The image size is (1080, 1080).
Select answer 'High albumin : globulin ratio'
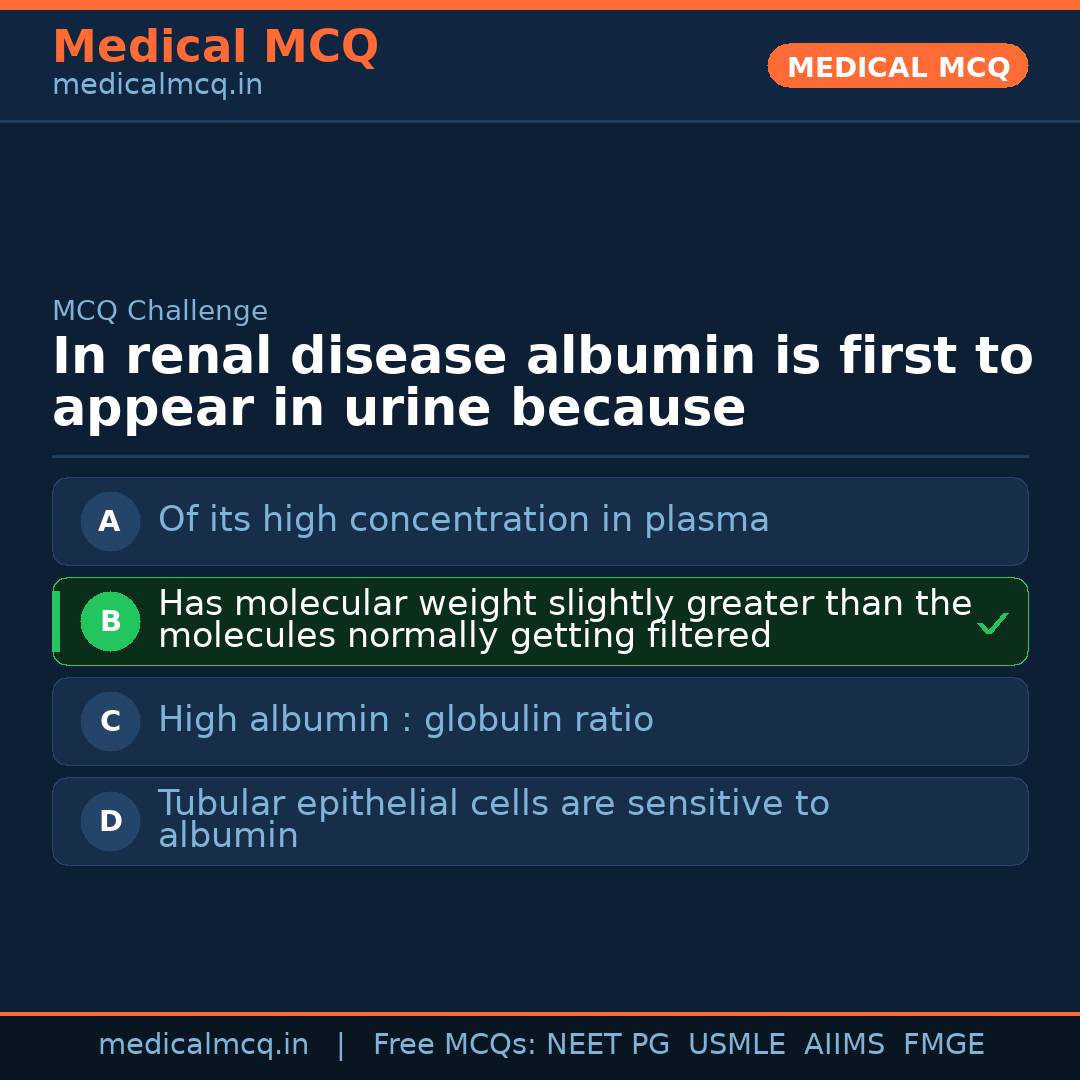(405, 720)
